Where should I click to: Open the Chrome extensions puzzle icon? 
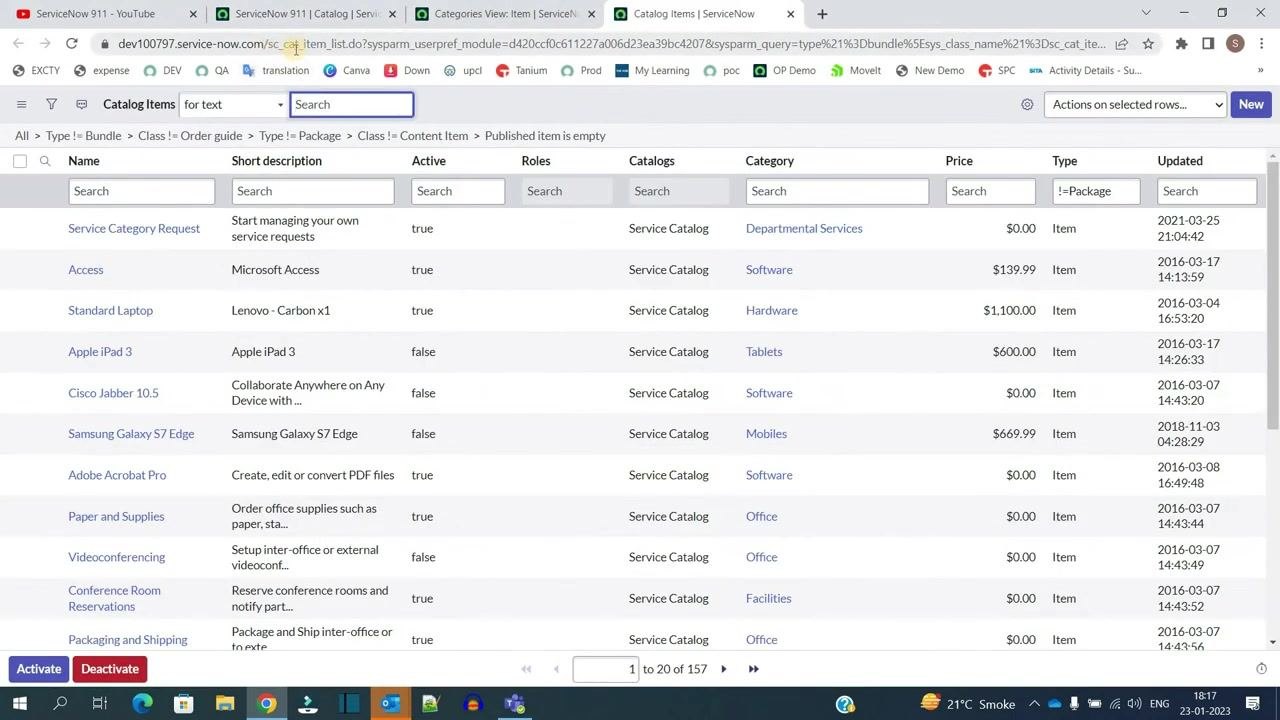point(1181,44)
